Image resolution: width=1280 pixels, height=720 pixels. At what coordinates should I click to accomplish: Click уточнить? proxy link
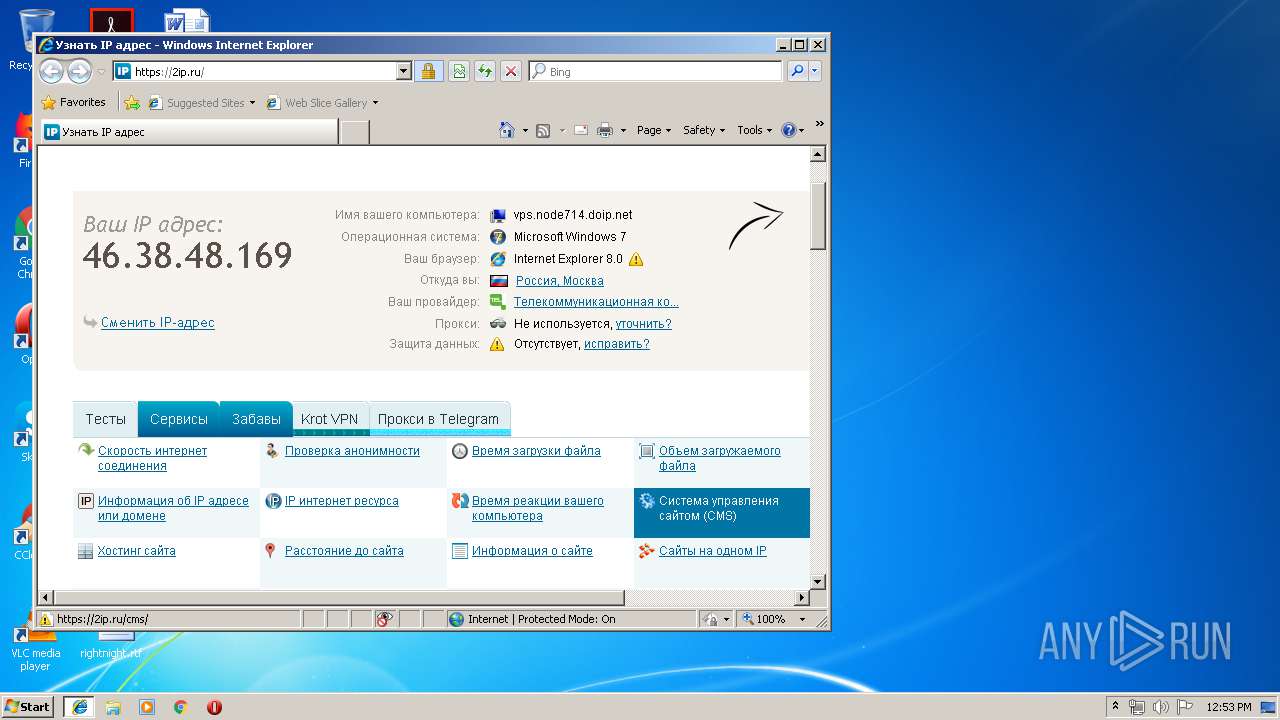[x=643, y=324]
